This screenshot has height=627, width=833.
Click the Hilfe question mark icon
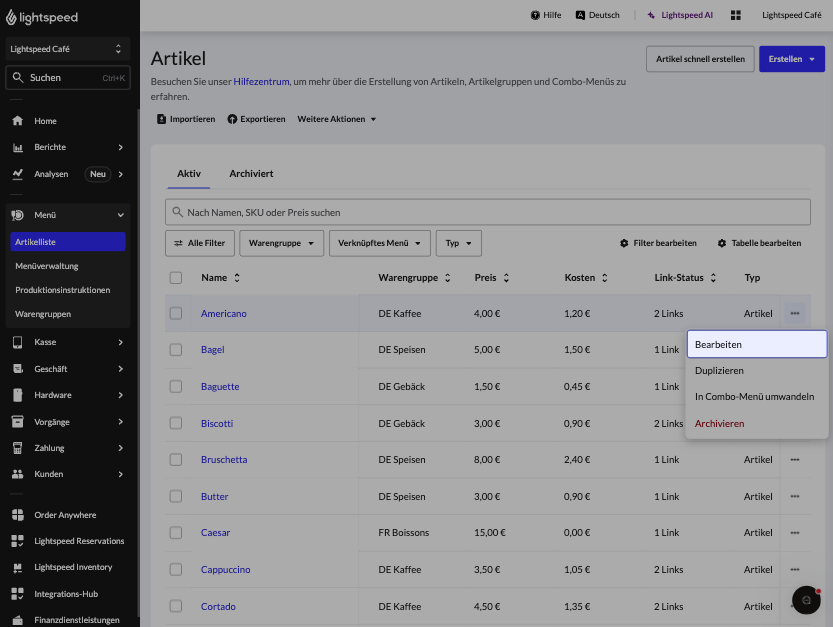click(535, 15)
